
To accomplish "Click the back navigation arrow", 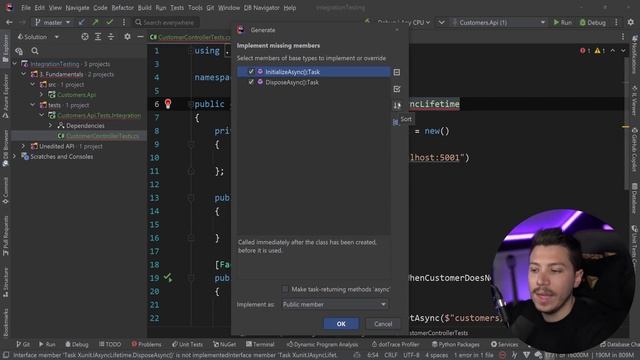I will pos(9,22).
